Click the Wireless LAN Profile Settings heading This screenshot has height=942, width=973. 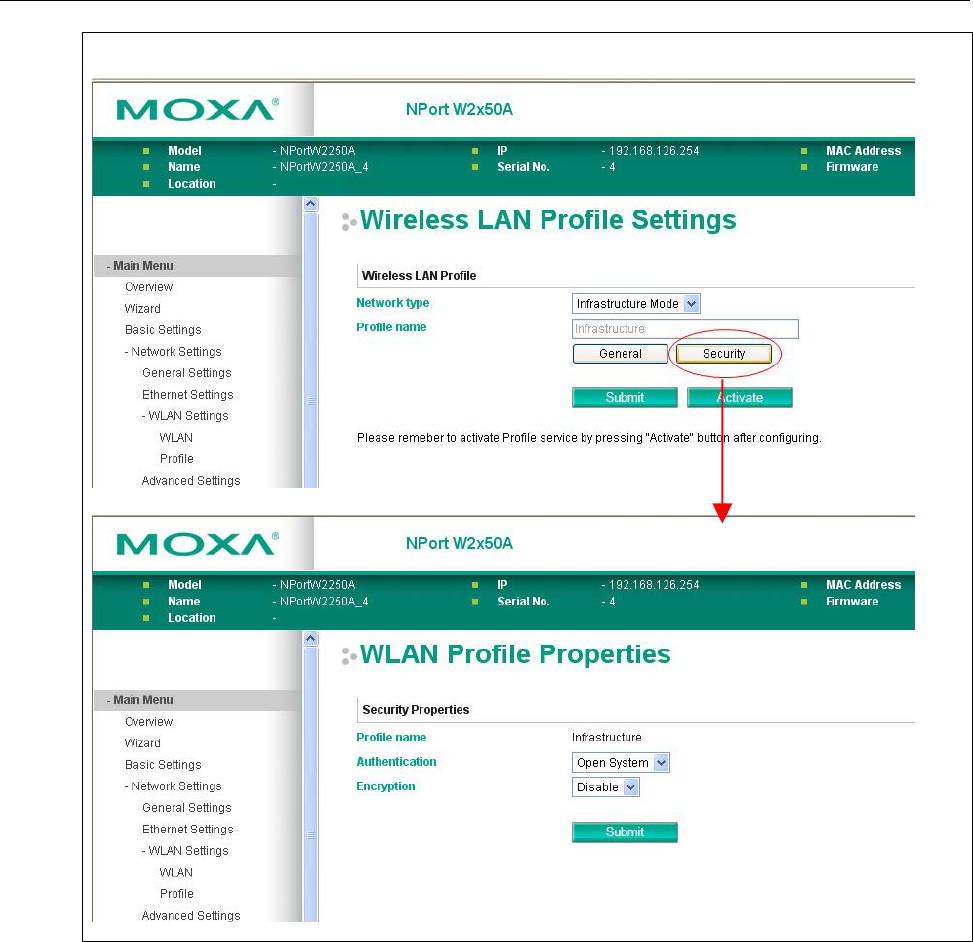coord(548,220)
